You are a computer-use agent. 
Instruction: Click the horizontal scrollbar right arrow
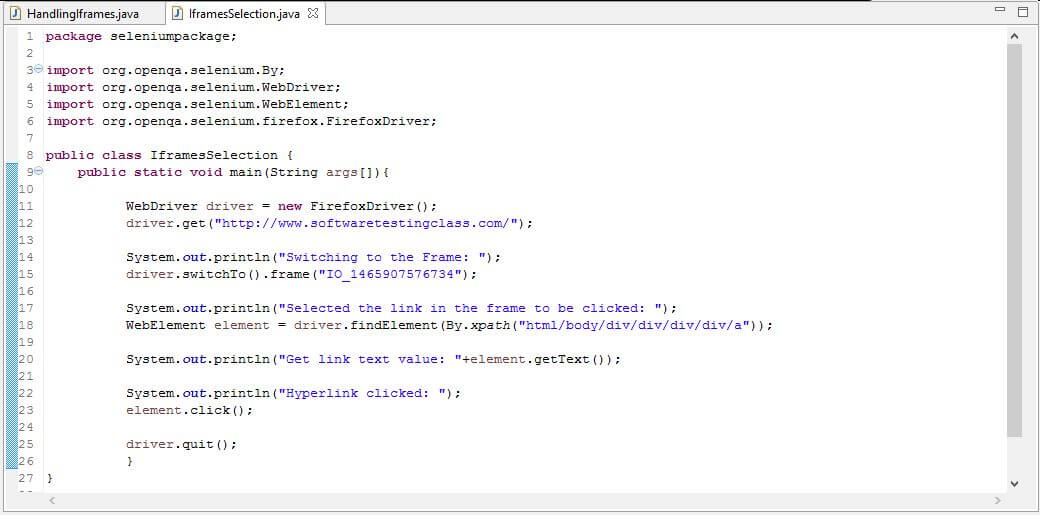(x=998, y=500)
